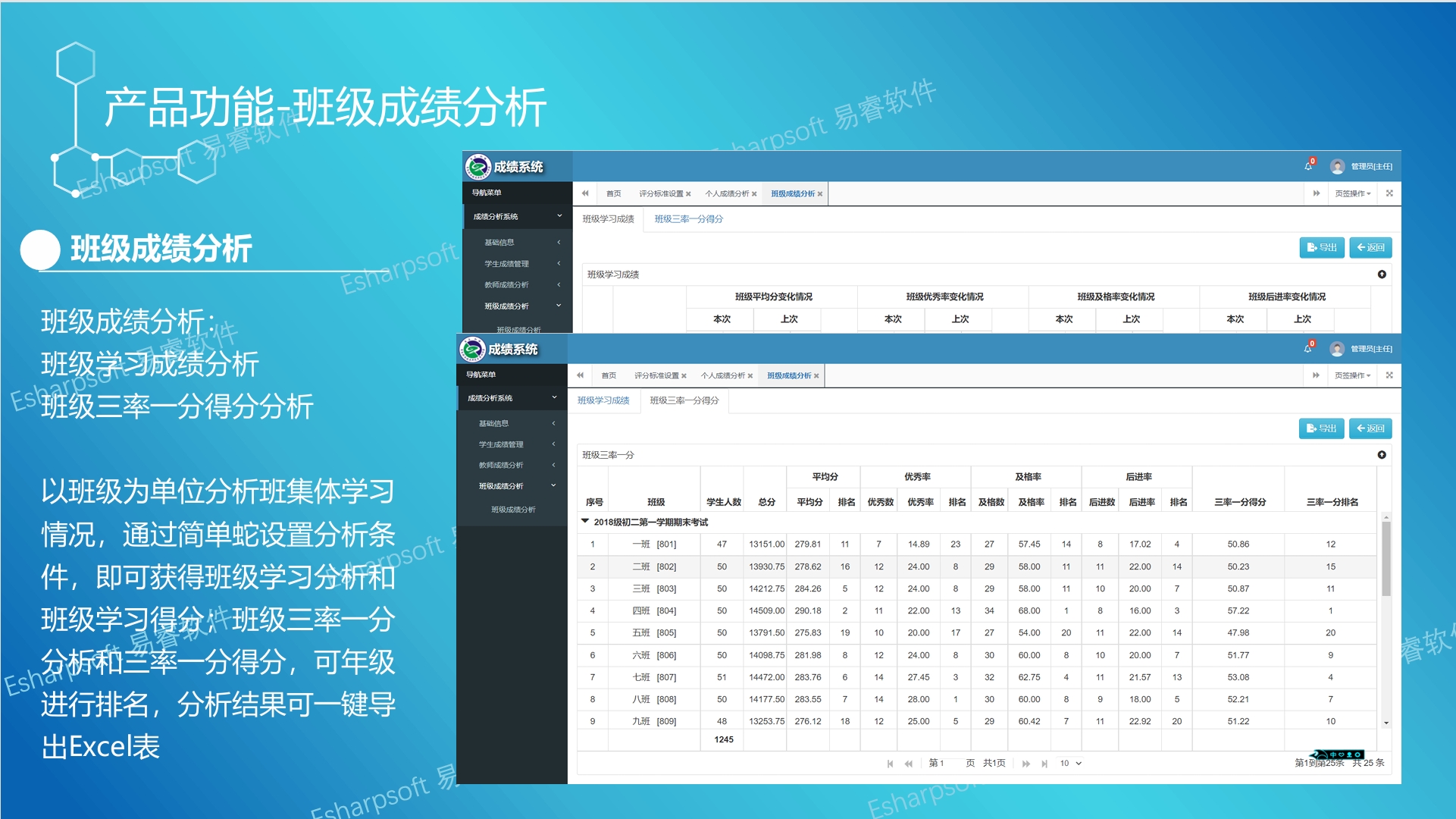
Task: Switch to the 班级三率一分得分 tab
Action: (x=684, y=400)
